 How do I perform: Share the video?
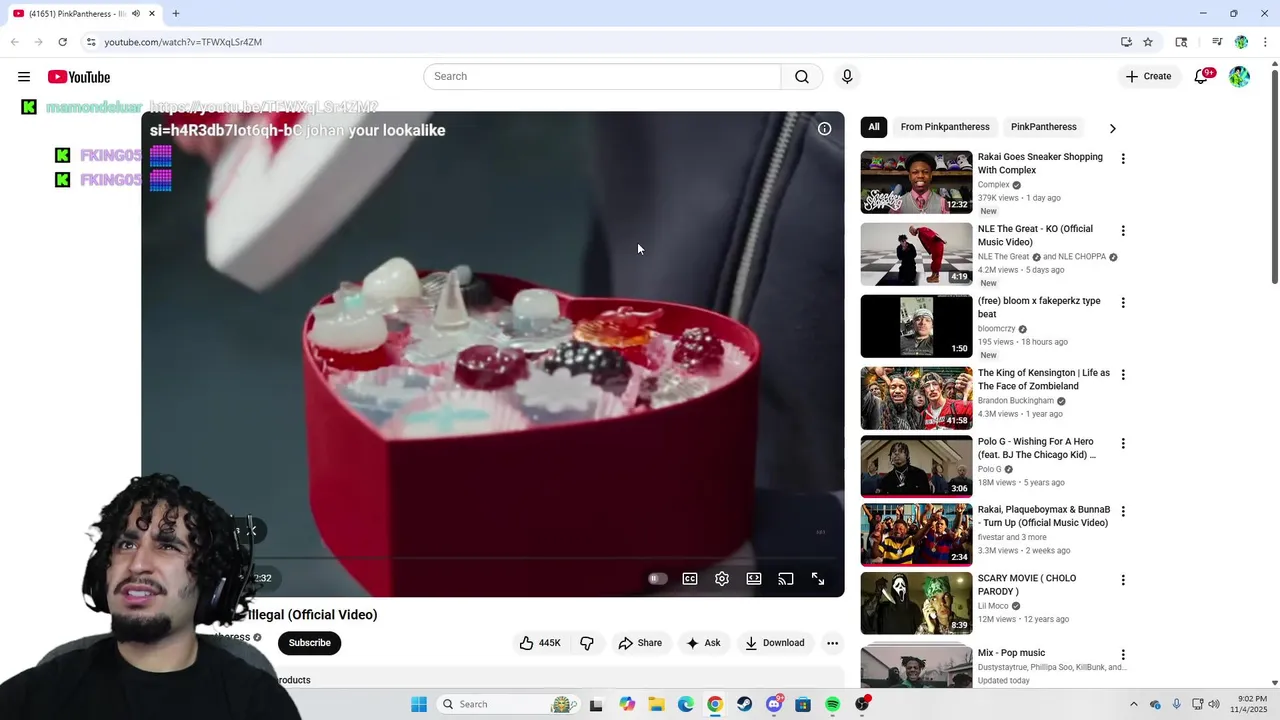point(640,643)
